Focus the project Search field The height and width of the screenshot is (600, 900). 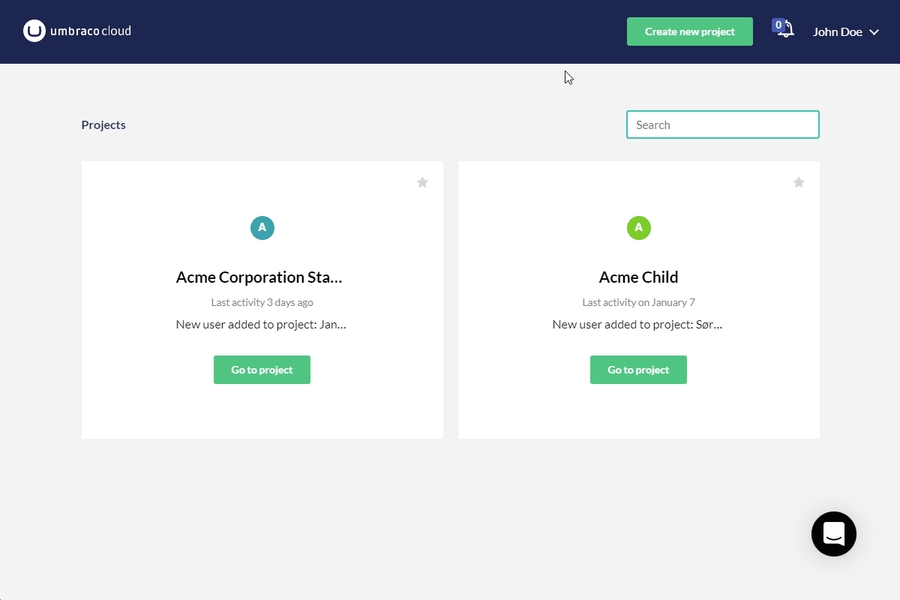point(722,125)
